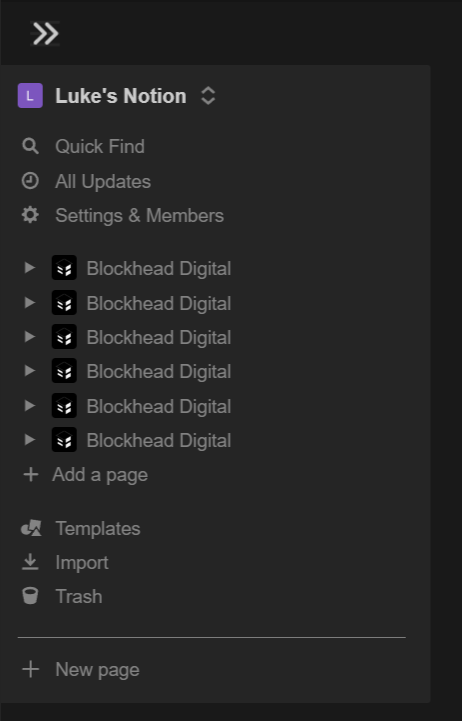Click the Settings & Members gear icon
The image size is (462, 721).
(x=30, y=215)
